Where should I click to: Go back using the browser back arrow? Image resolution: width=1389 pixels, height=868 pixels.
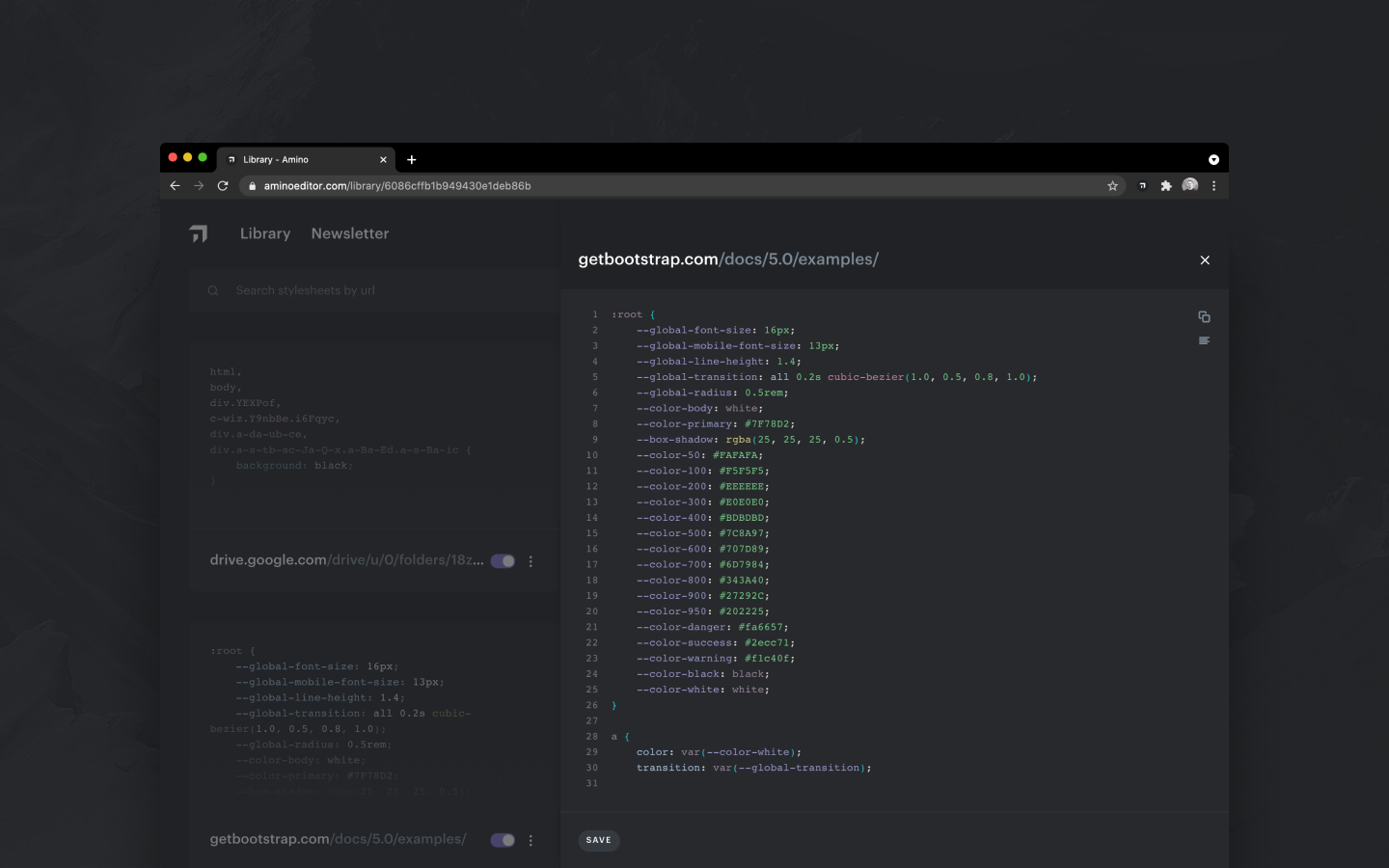tap(175, 186)
